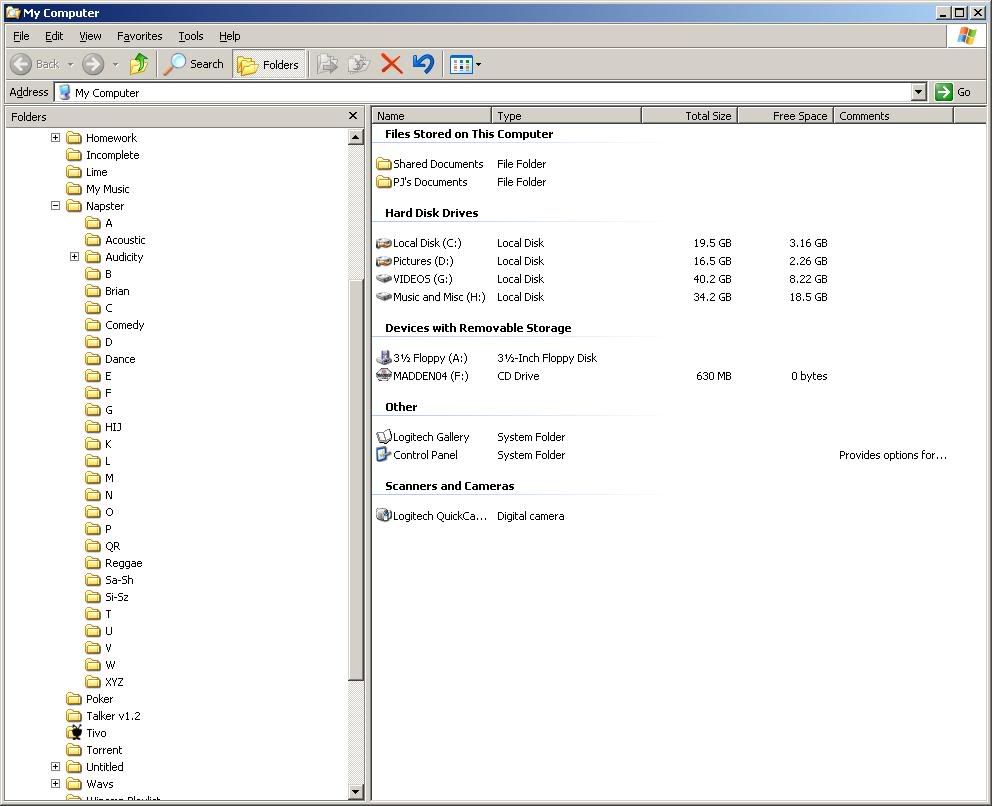The image size is (992, 806).
Task: Select the Poker folder icon
Action: click(x=75, y=698)
